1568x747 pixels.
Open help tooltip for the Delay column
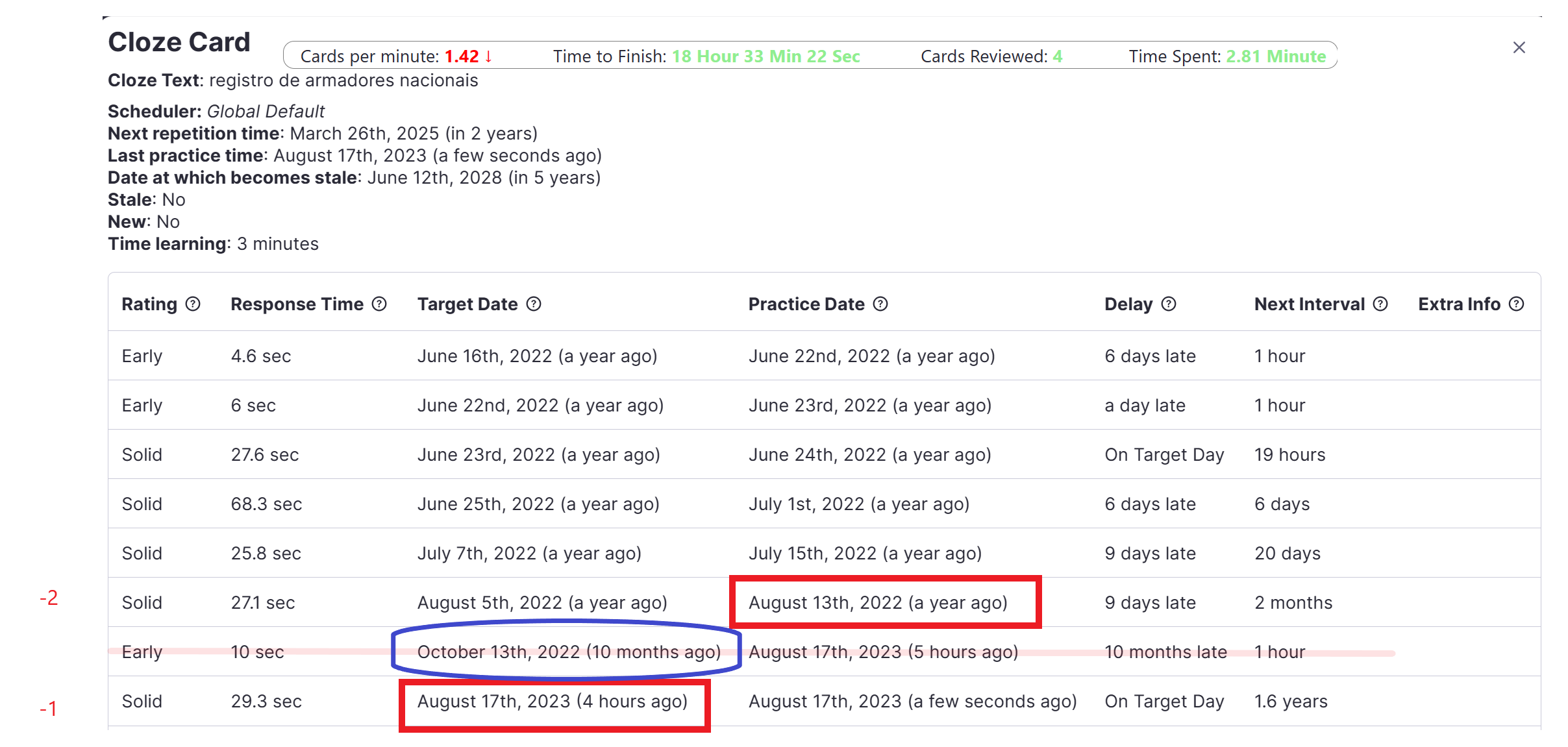pyautogui.click(x=1168, y=304)
